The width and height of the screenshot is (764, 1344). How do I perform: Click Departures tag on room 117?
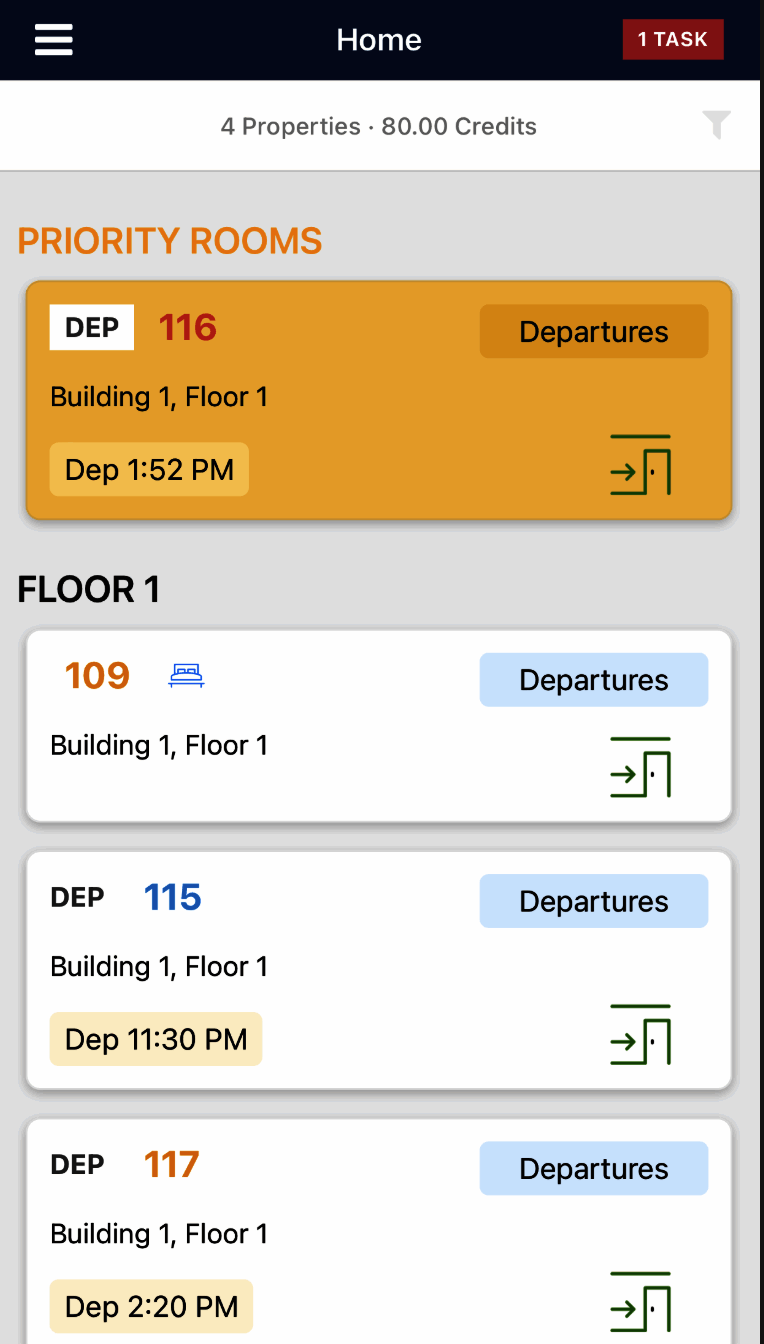593,1169
